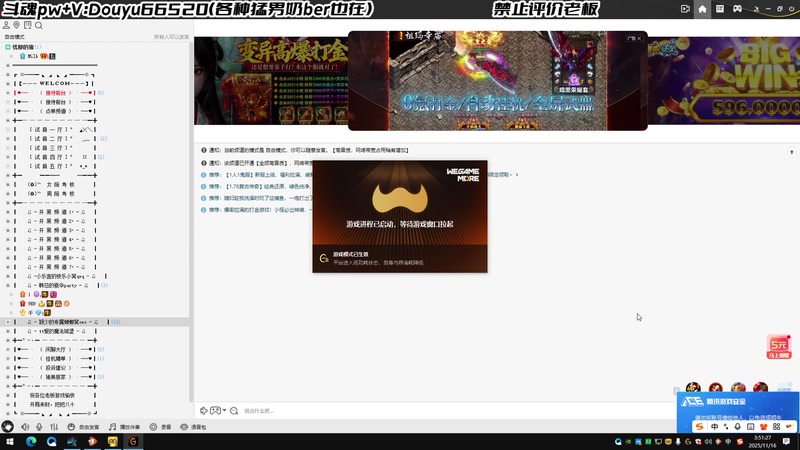Click the taskbar clock showing 3:51:27
The height and width of the screenshot is (450, 800).
[763, 441]
